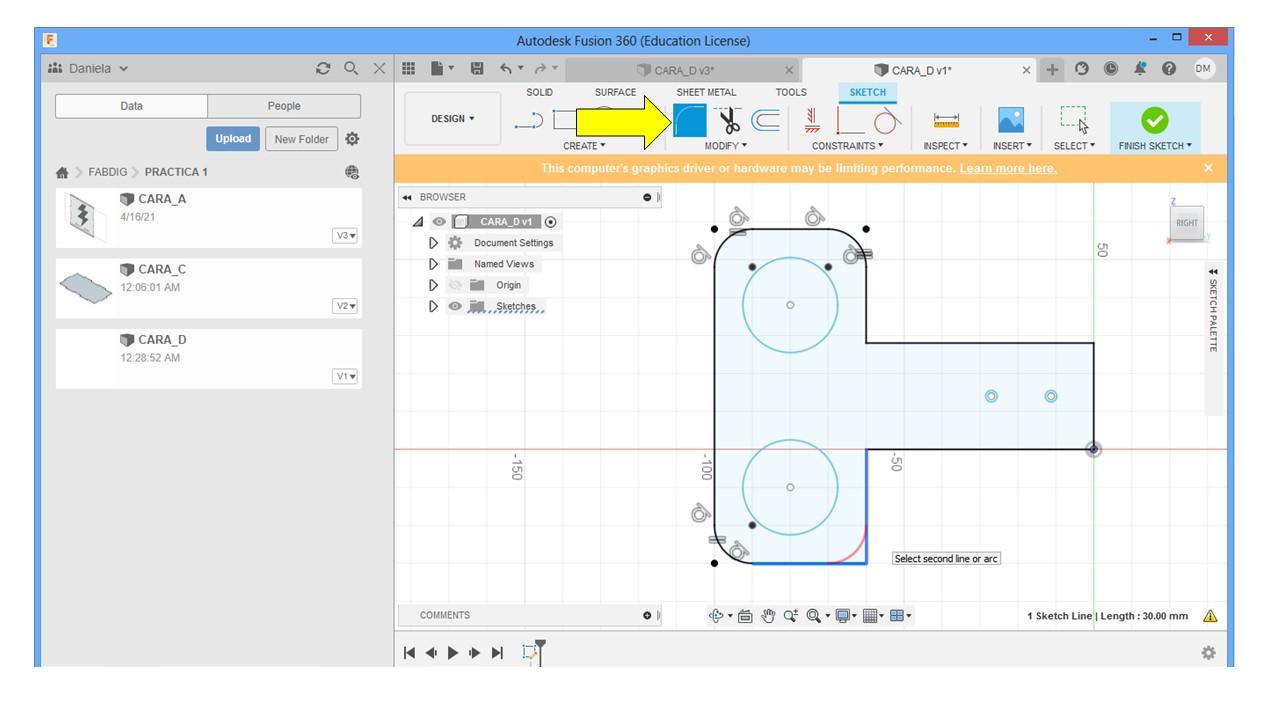Hide the Sketches folder with eye icon

(455, 306)
